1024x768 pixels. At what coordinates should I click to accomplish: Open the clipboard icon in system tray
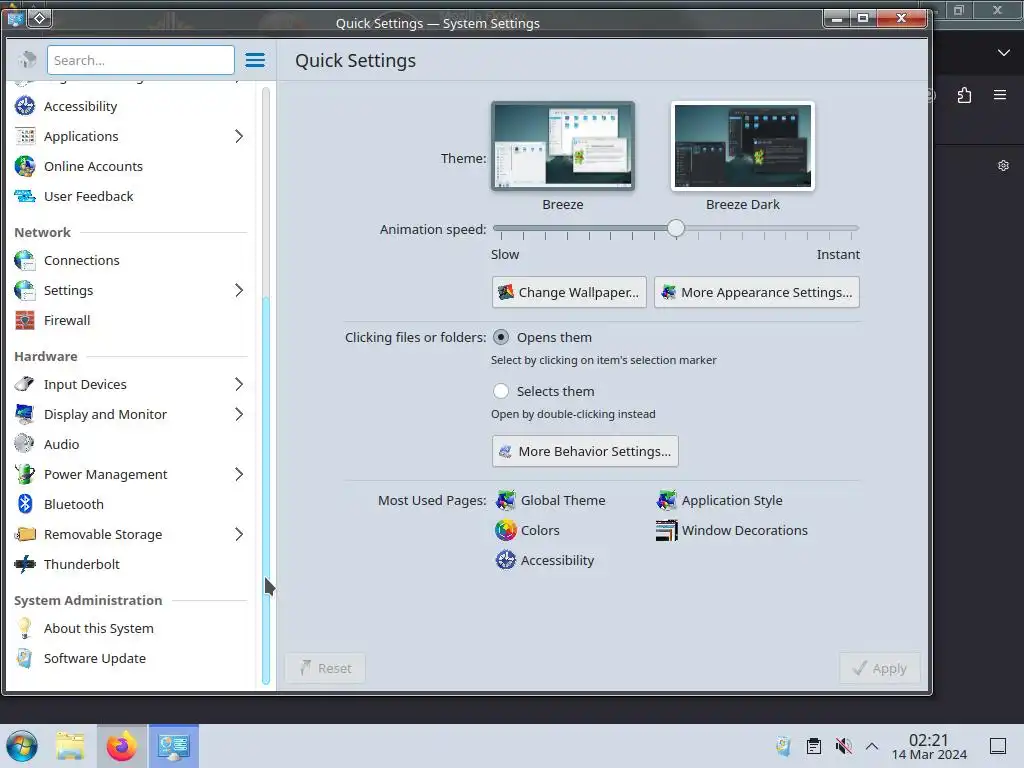click(814, 746)
